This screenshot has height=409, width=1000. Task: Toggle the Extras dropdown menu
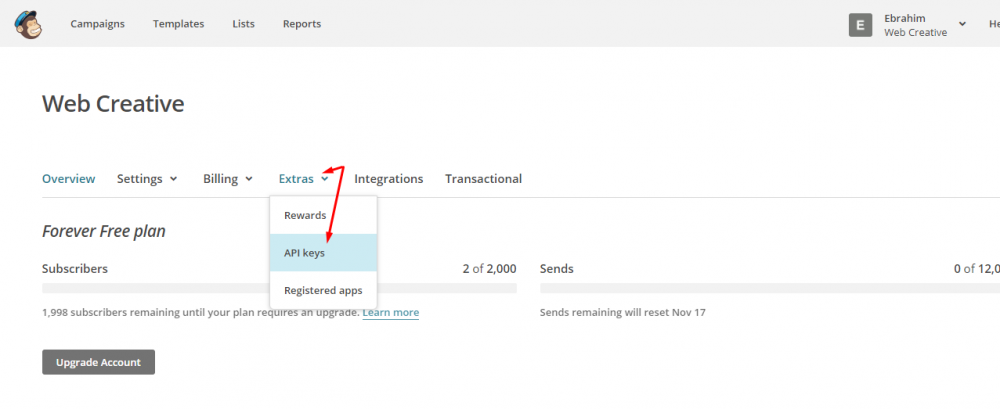304,179
